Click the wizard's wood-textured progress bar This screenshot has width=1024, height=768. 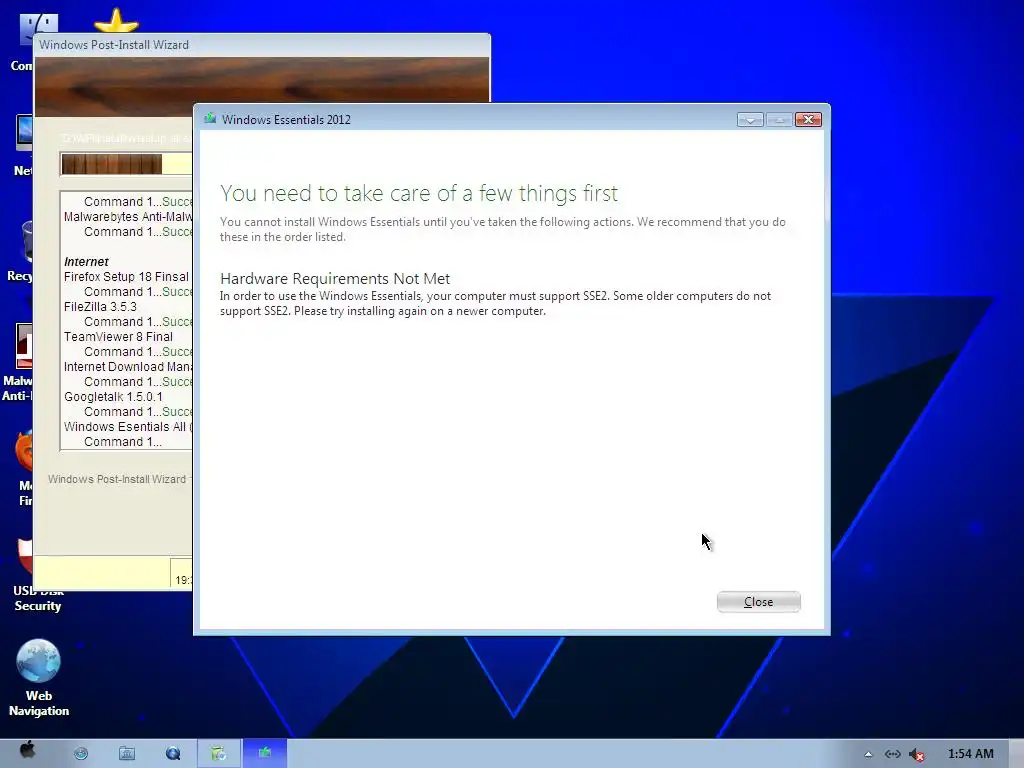pos(127,164)
